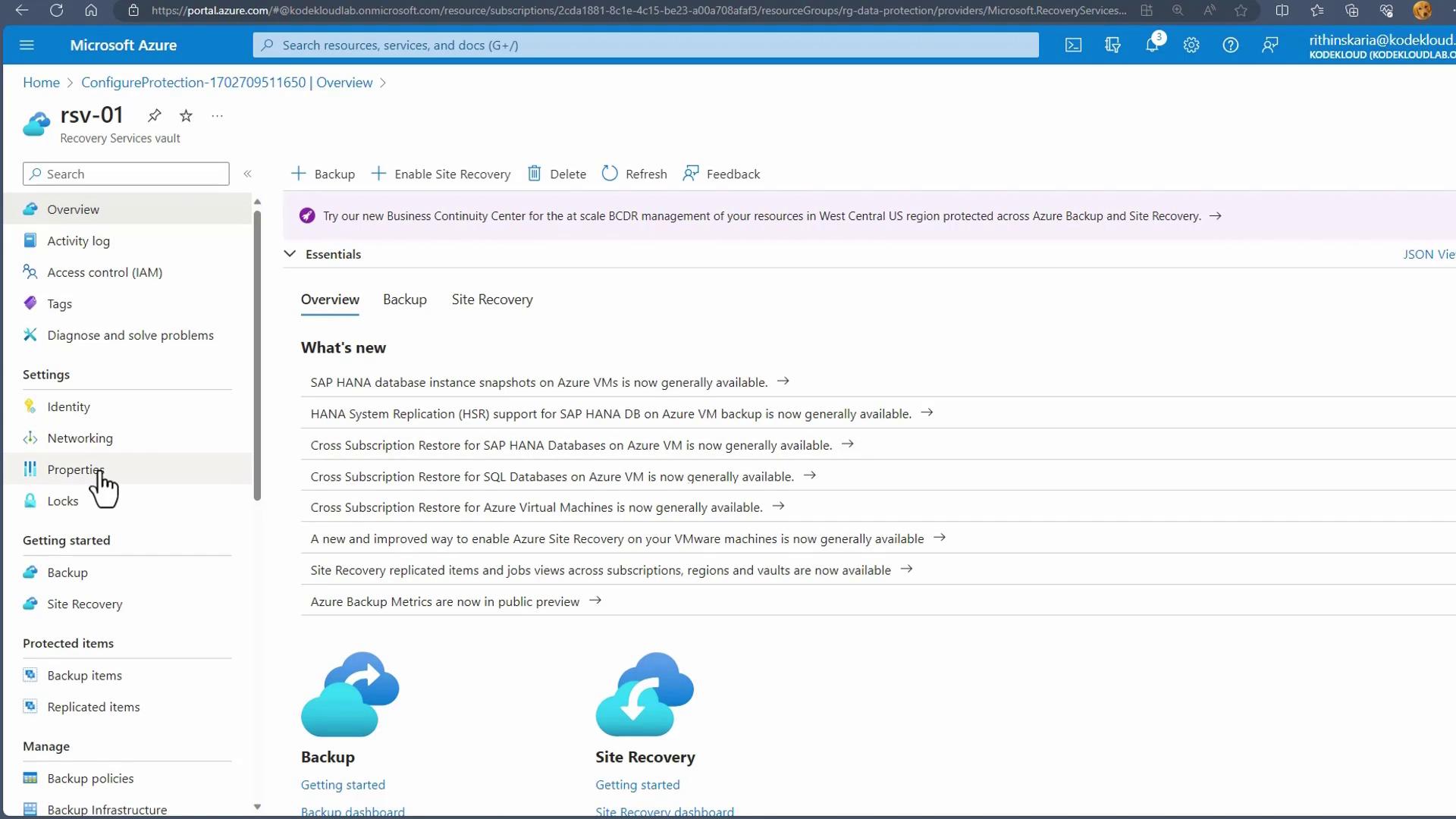Open Azure Cloud Shell icon
The height and width of the screenshot is (819, 1456).
click(x=1073, y=45)
